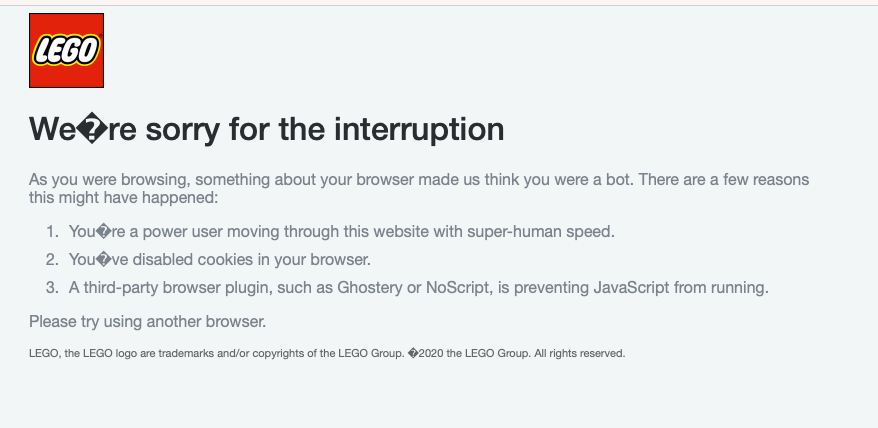Click the "As you were browsing" paragraph
The image size is (878, 428).
click(x=418, y=180)
